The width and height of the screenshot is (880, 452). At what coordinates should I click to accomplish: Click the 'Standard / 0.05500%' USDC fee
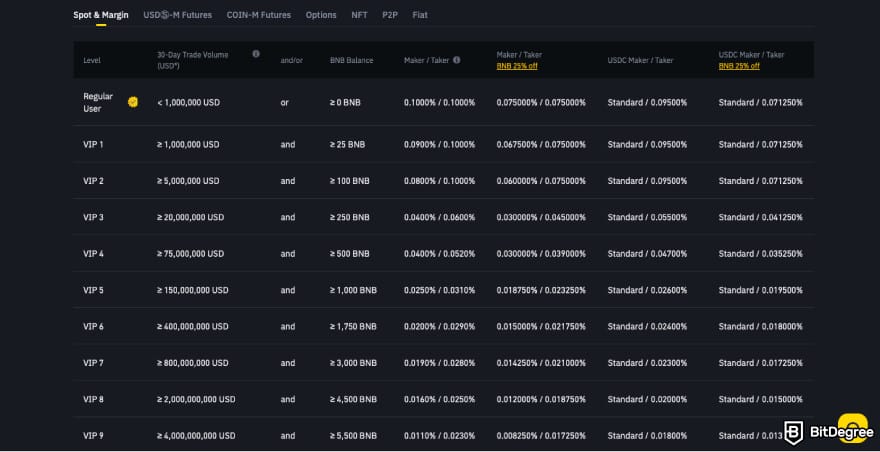[647, 217]
